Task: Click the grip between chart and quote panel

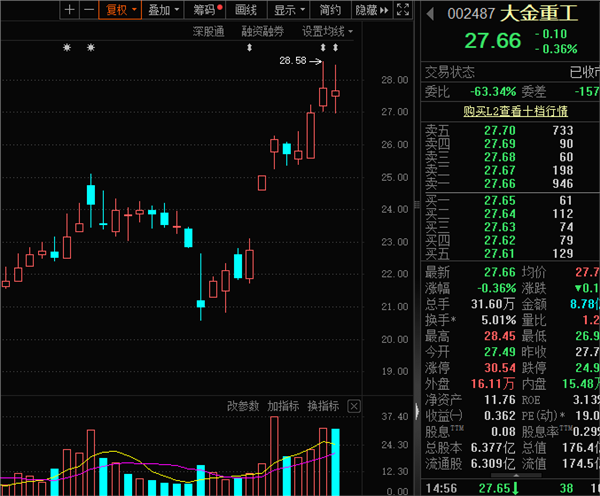Action: tap(417, 204)
